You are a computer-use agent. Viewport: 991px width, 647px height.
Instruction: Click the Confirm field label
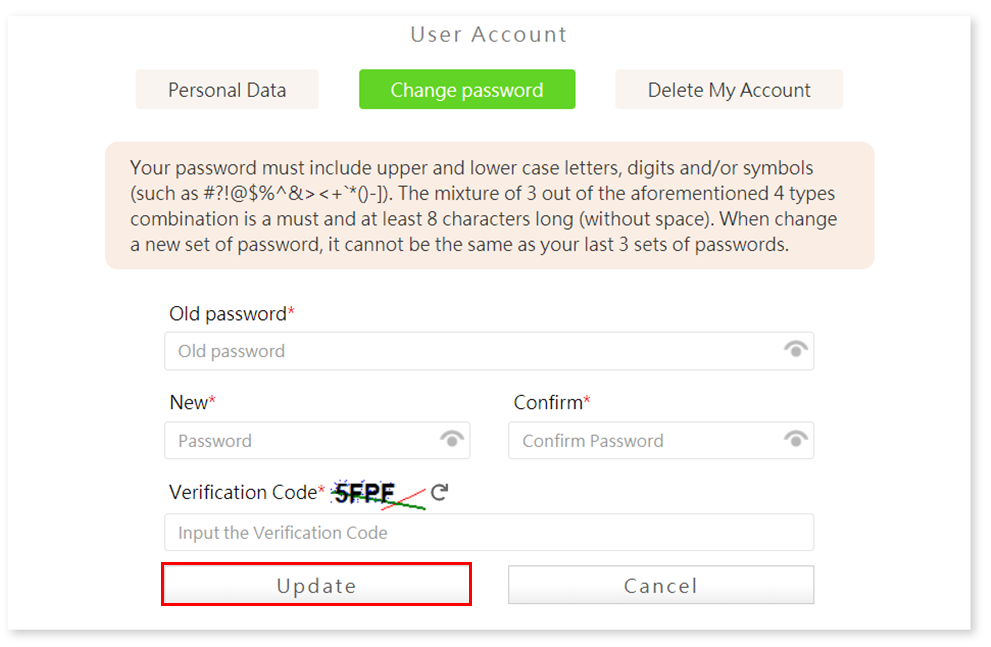point(548,403)
